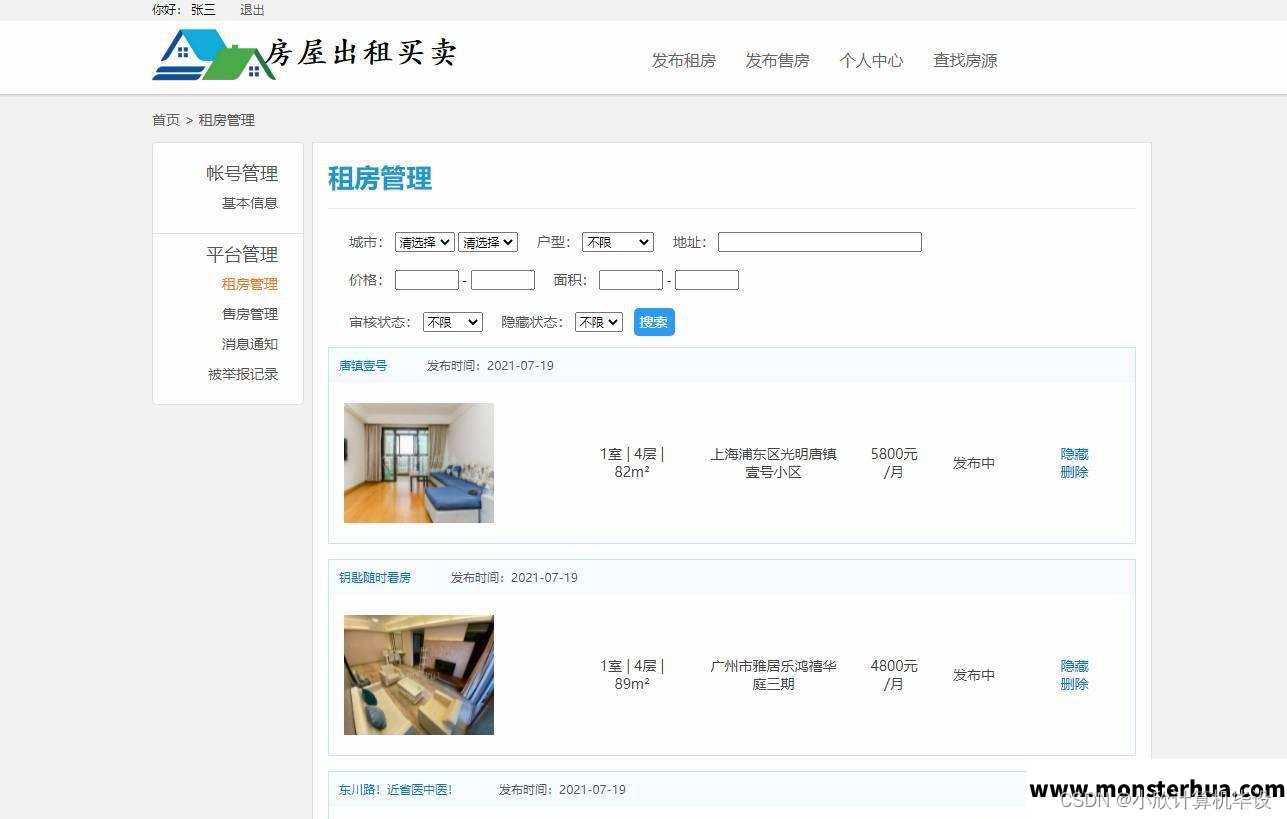Focus the minimum 面积 field
The height and width of the screenshot is (819, 1287).
point(630,280)
